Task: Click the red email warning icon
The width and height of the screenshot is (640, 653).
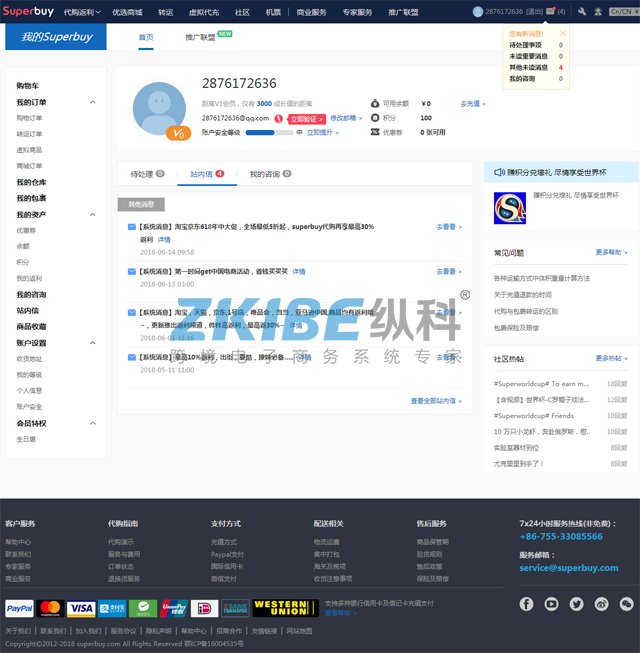Action: pyautogui.click(x=279, y=119)
